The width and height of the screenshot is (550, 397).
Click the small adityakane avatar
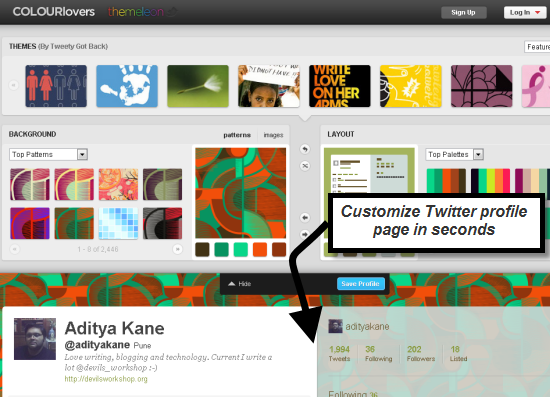[x=335, y=327]
